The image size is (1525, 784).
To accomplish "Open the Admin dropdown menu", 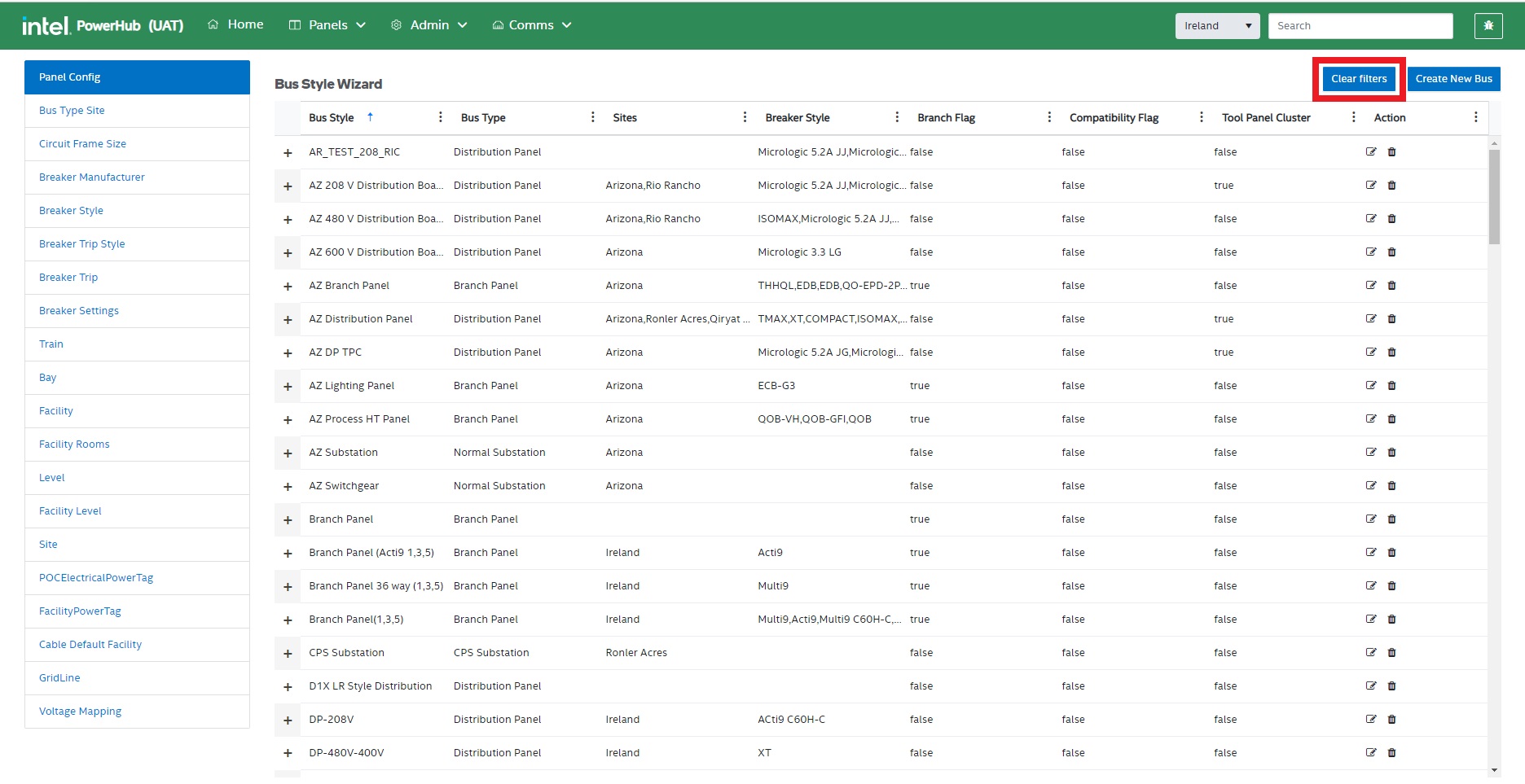I will [x=428, y=25].
